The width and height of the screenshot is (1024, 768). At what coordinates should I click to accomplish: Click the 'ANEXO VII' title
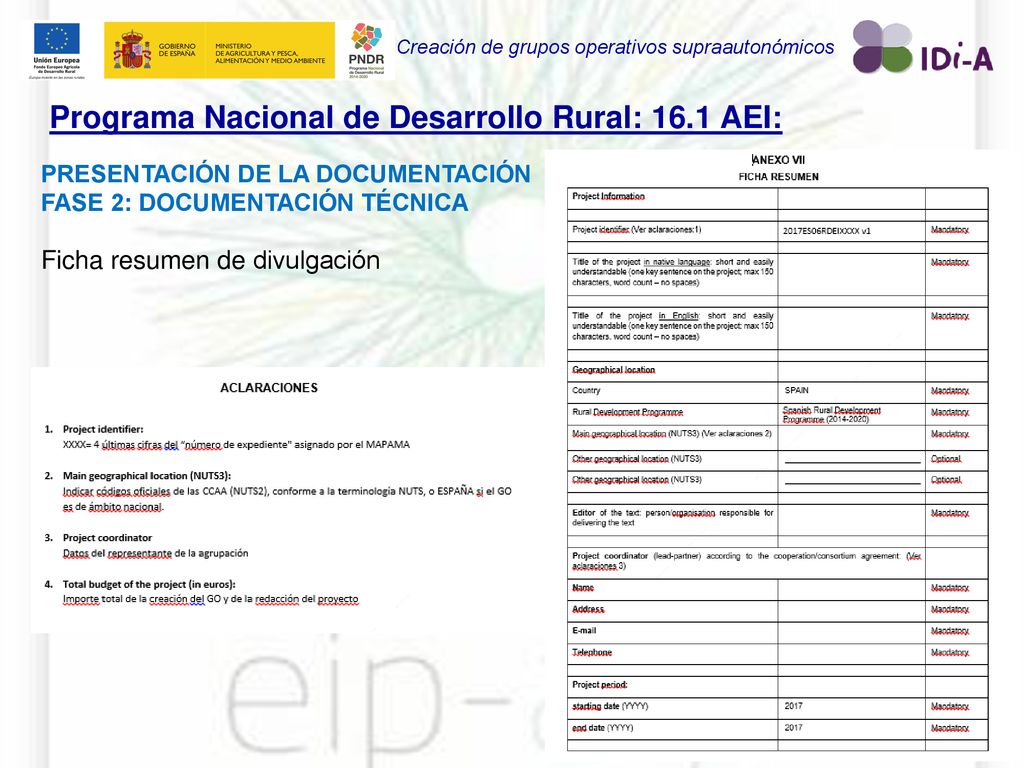click(778, 160)
